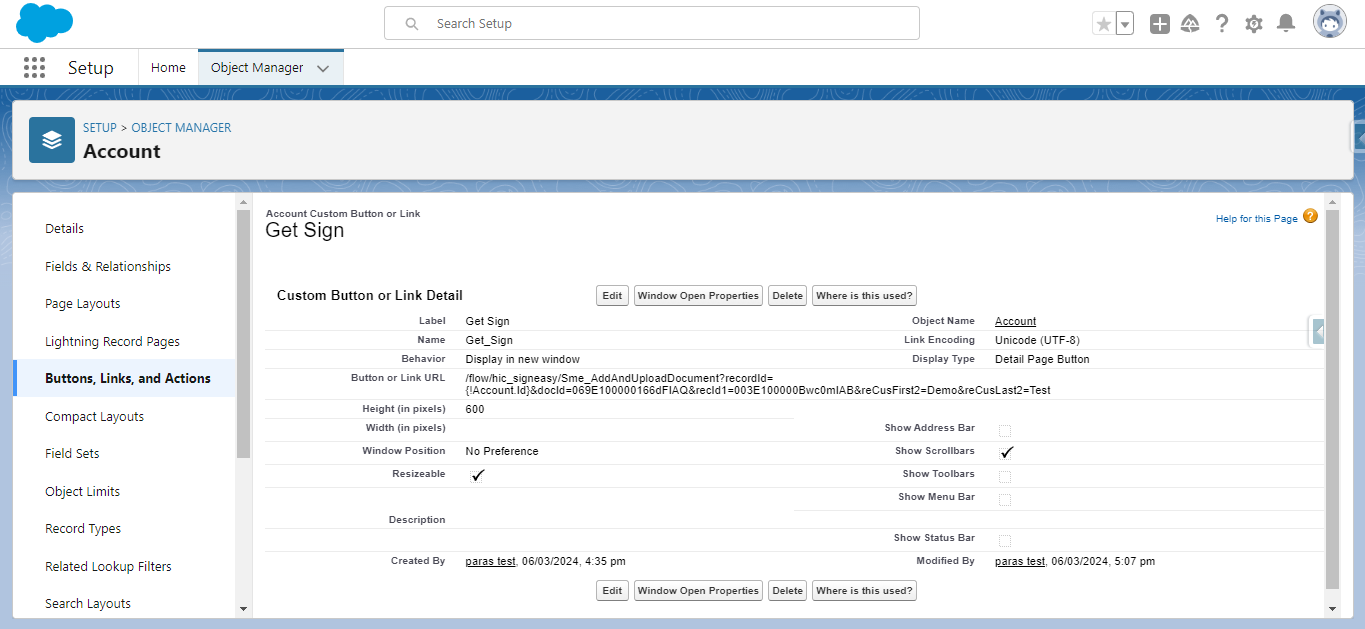This screenshot has width=1365, height=629.
Task: Click the 'Get_Sign' name value
Action: point(489,340)
